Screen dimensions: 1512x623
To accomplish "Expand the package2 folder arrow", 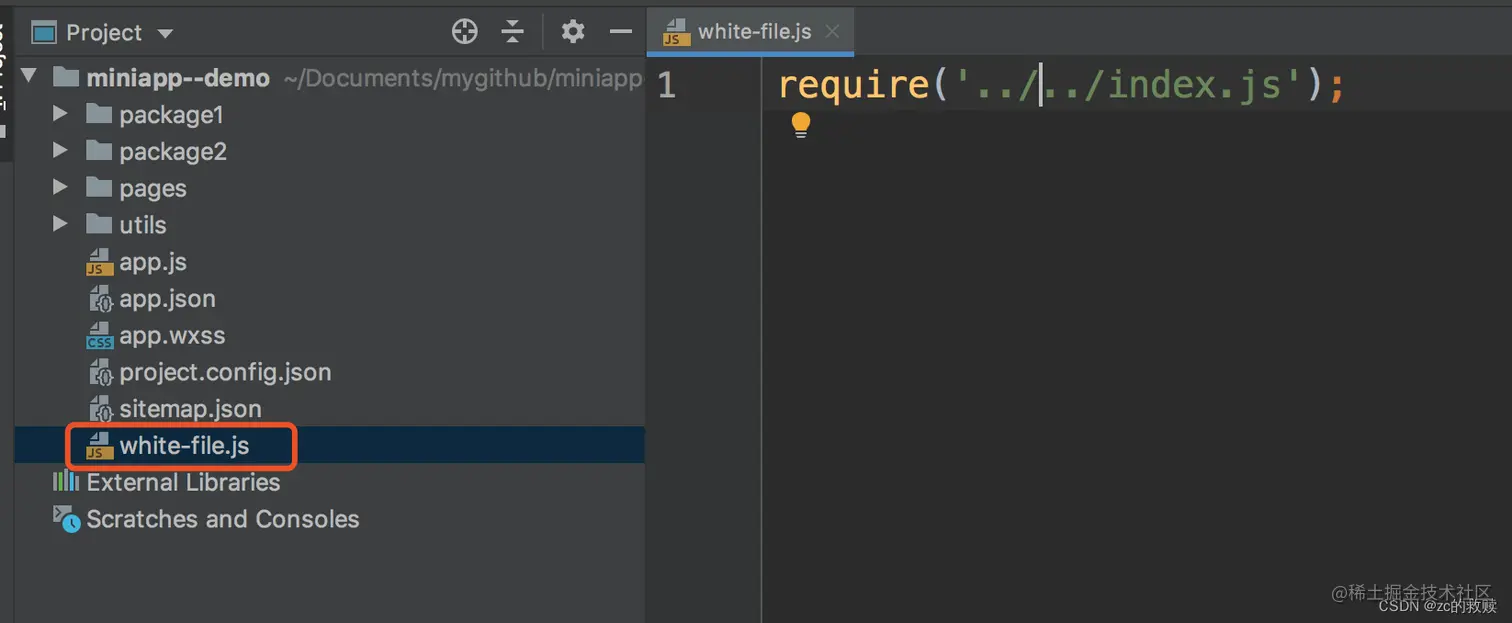I will [60, 151].
